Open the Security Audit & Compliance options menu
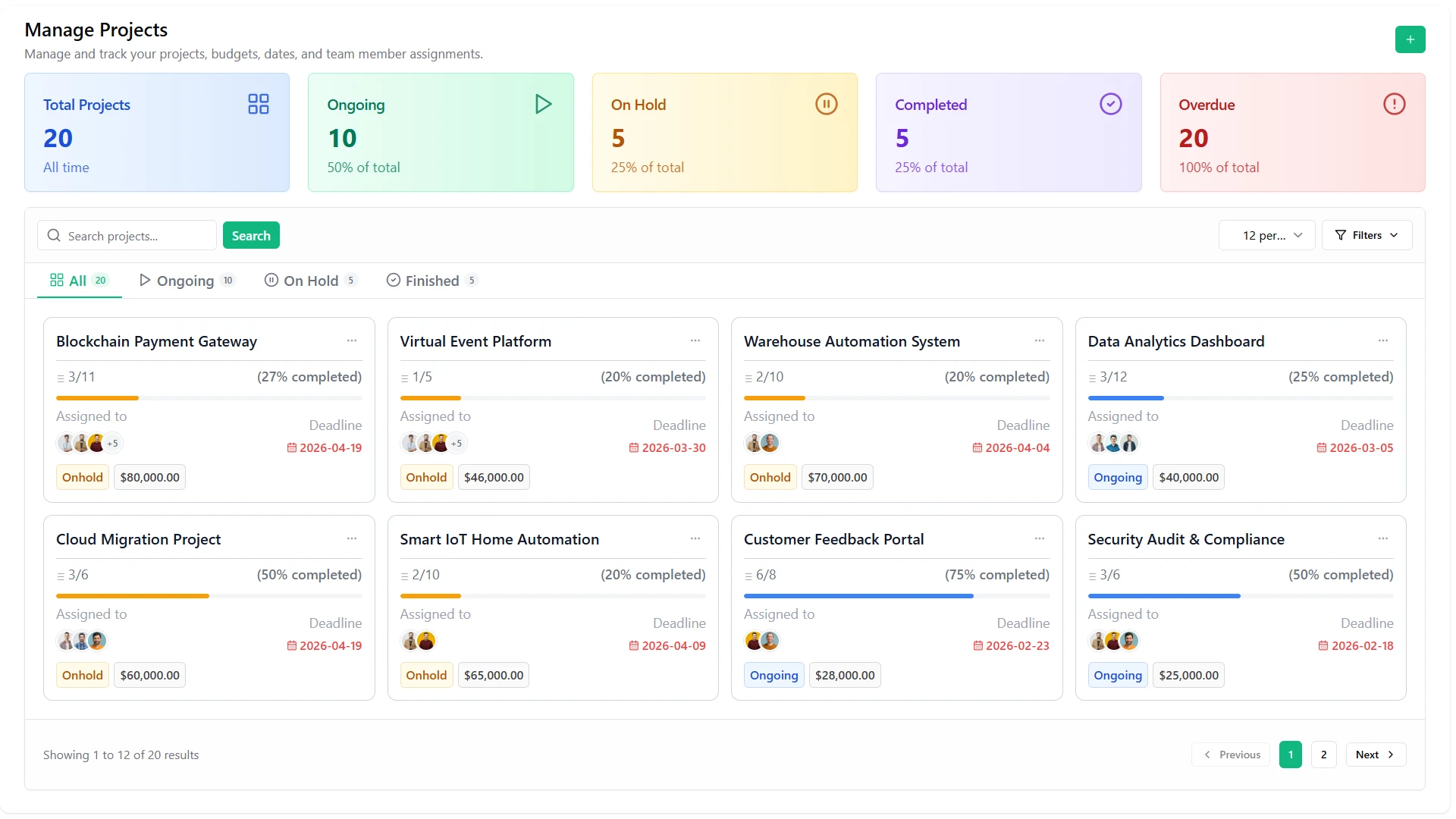The height and width of the screenshot is (819, 1456). coord(1383,539)
